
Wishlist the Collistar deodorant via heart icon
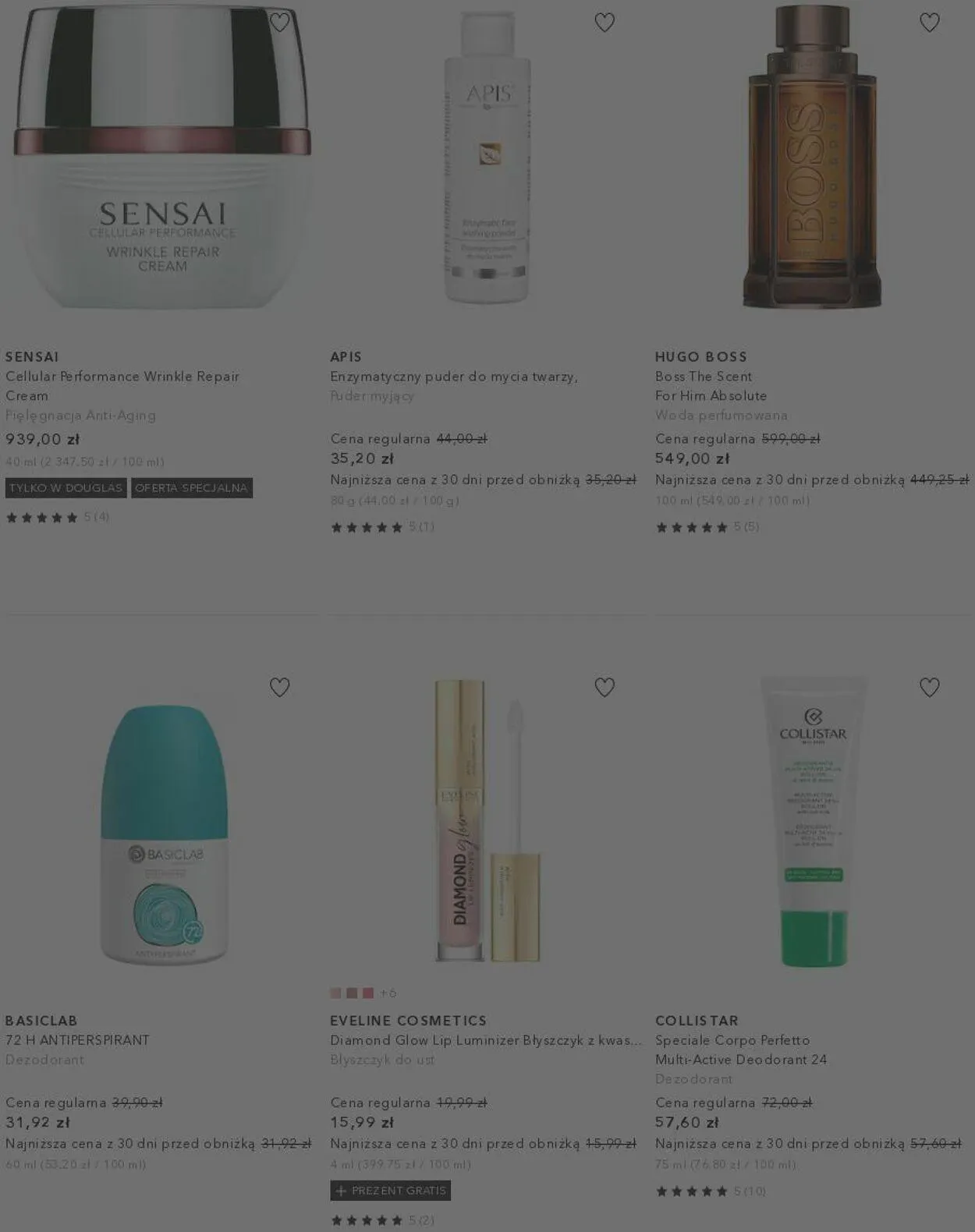tap(929, 687)
